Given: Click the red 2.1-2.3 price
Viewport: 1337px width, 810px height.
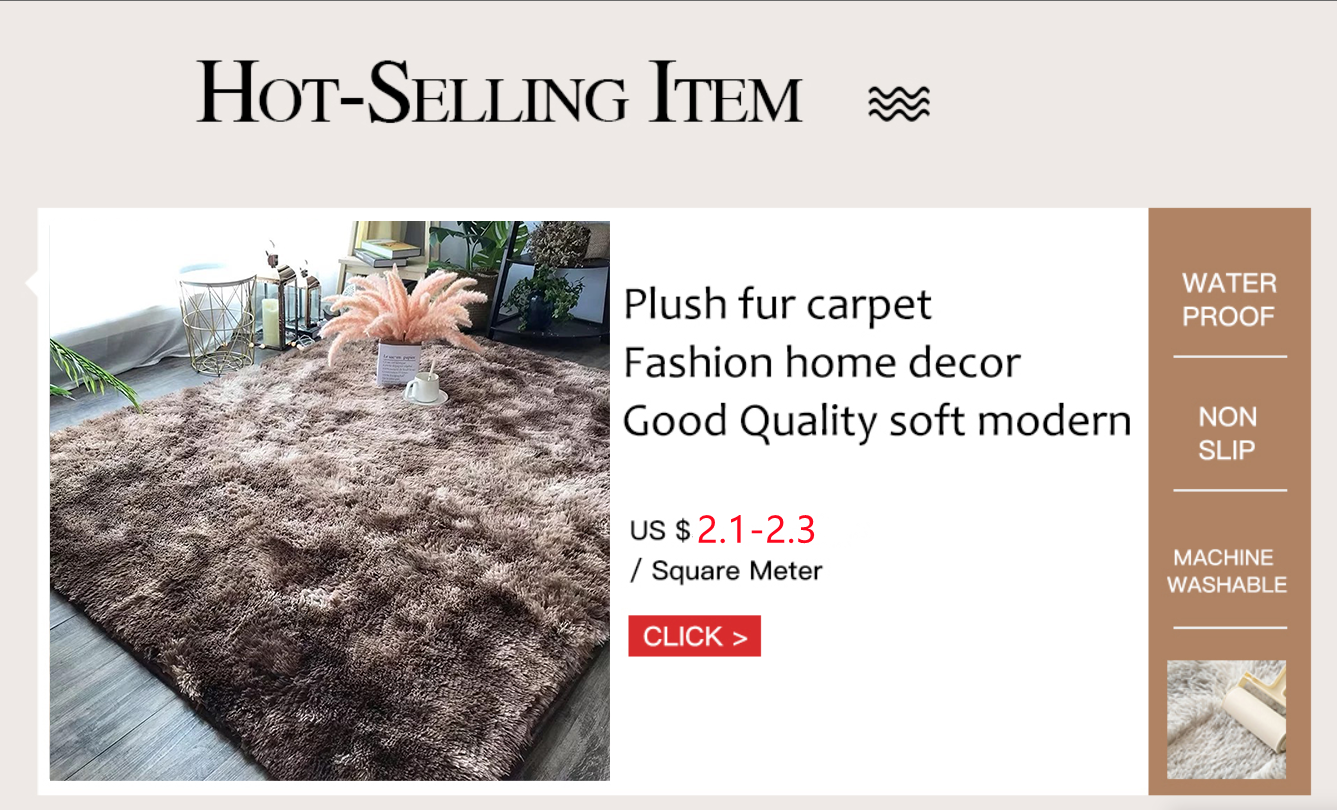Looking at the screenshot, I should [x=756, y=530].
